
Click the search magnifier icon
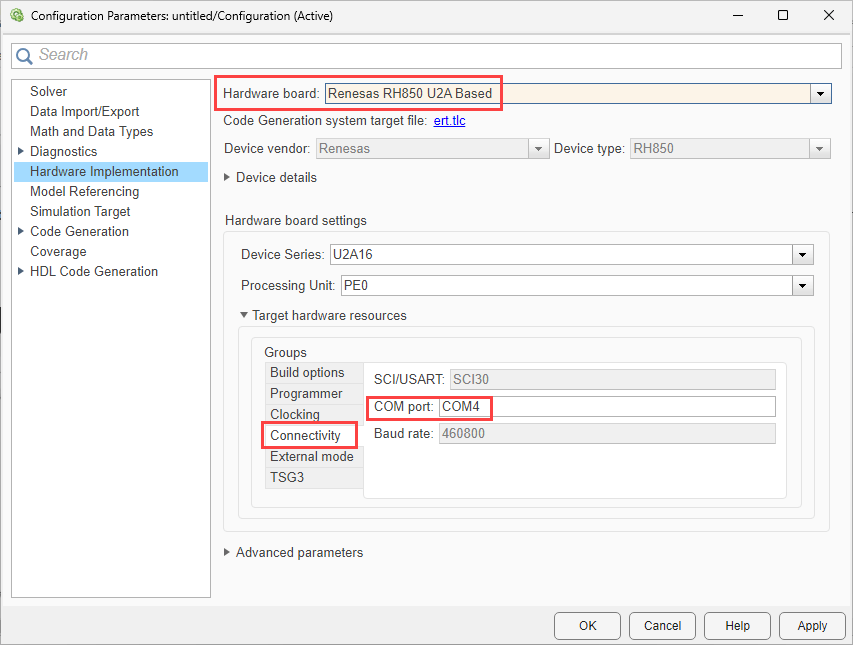click(x=24, y=56)
